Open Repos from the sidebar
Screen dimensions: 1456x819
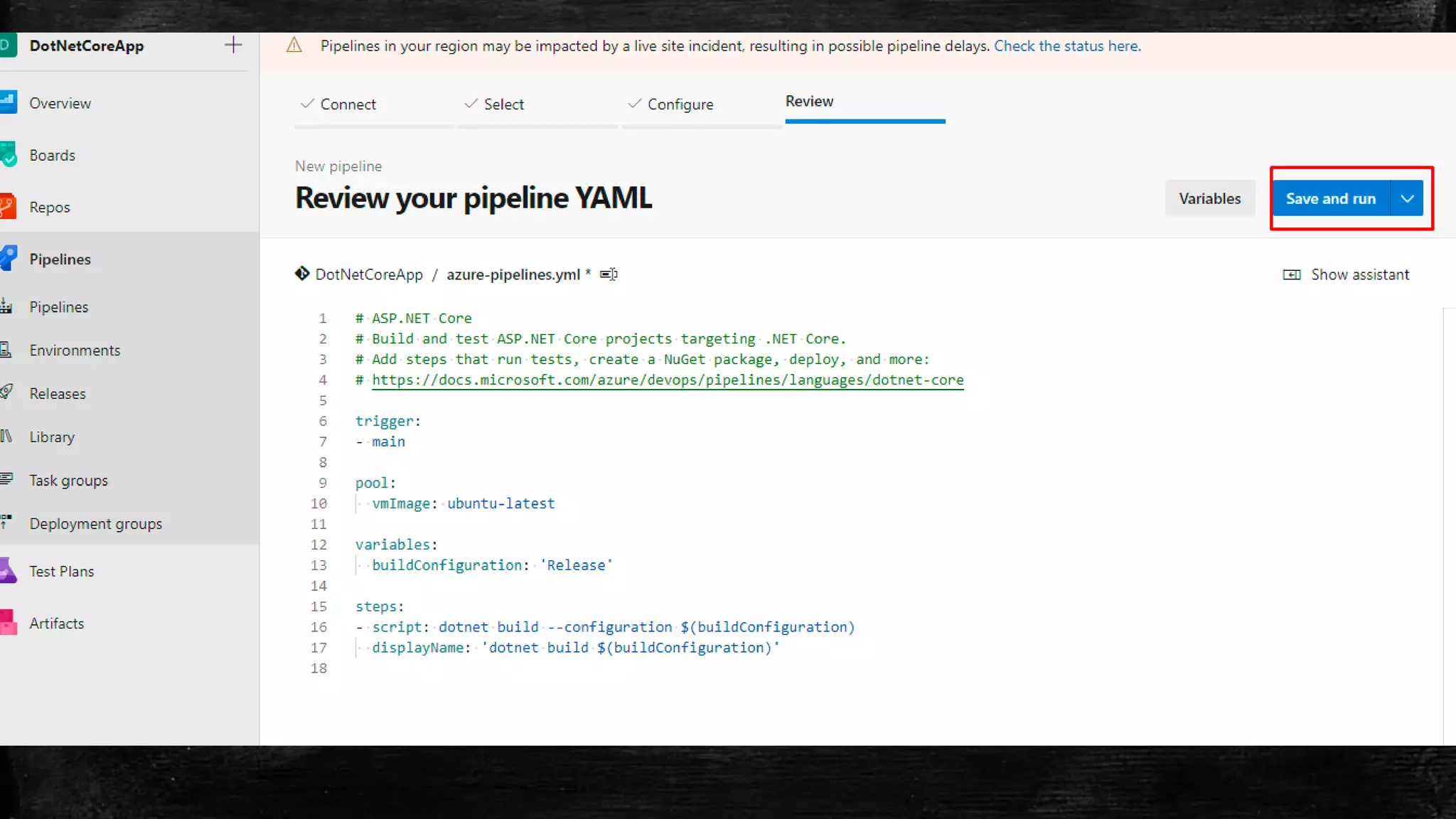(50, 207)
